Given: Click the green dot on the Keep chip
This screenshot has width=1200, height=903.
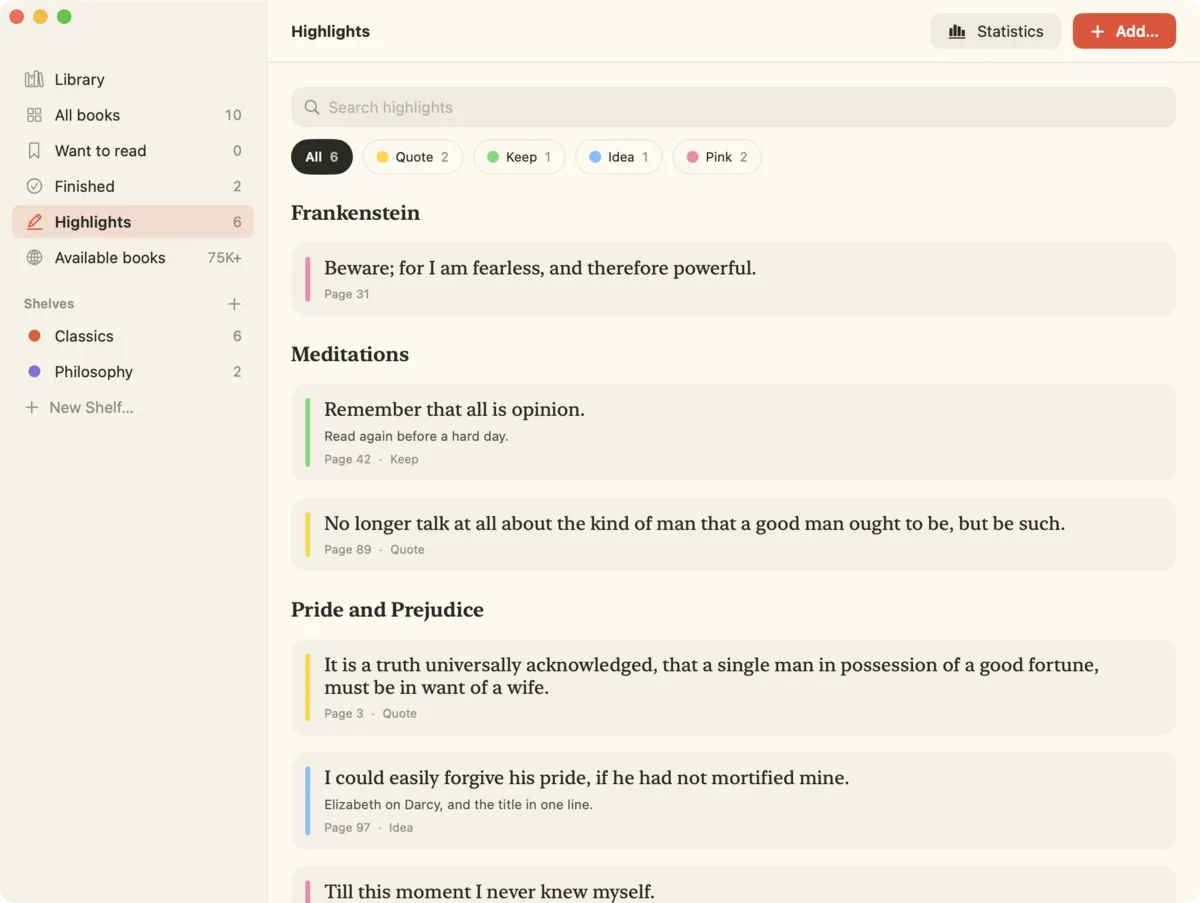Looking at the screenshot, I should pyautogui.click(x=493, y=157).
